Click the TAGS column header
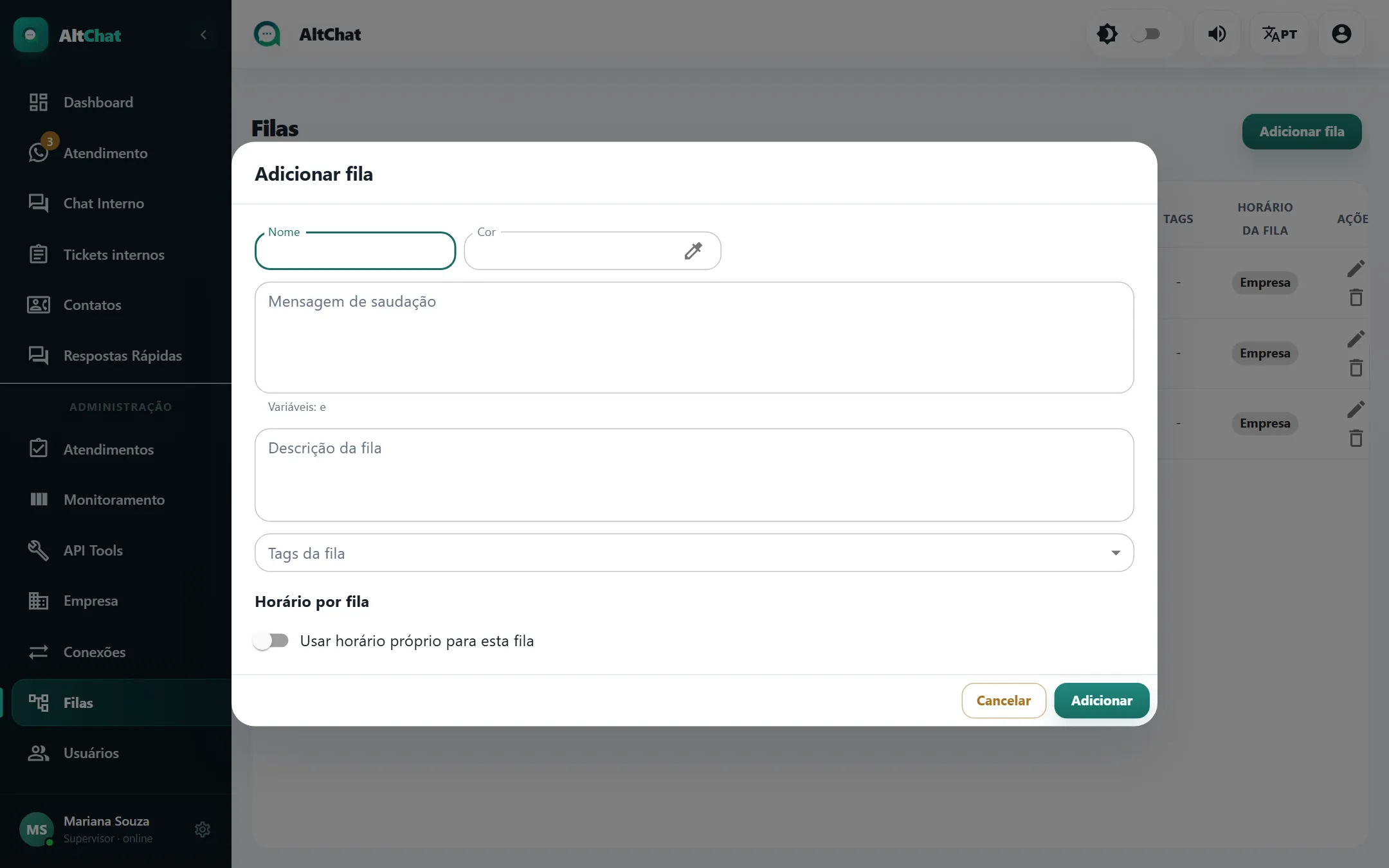 pos(1177,219)
